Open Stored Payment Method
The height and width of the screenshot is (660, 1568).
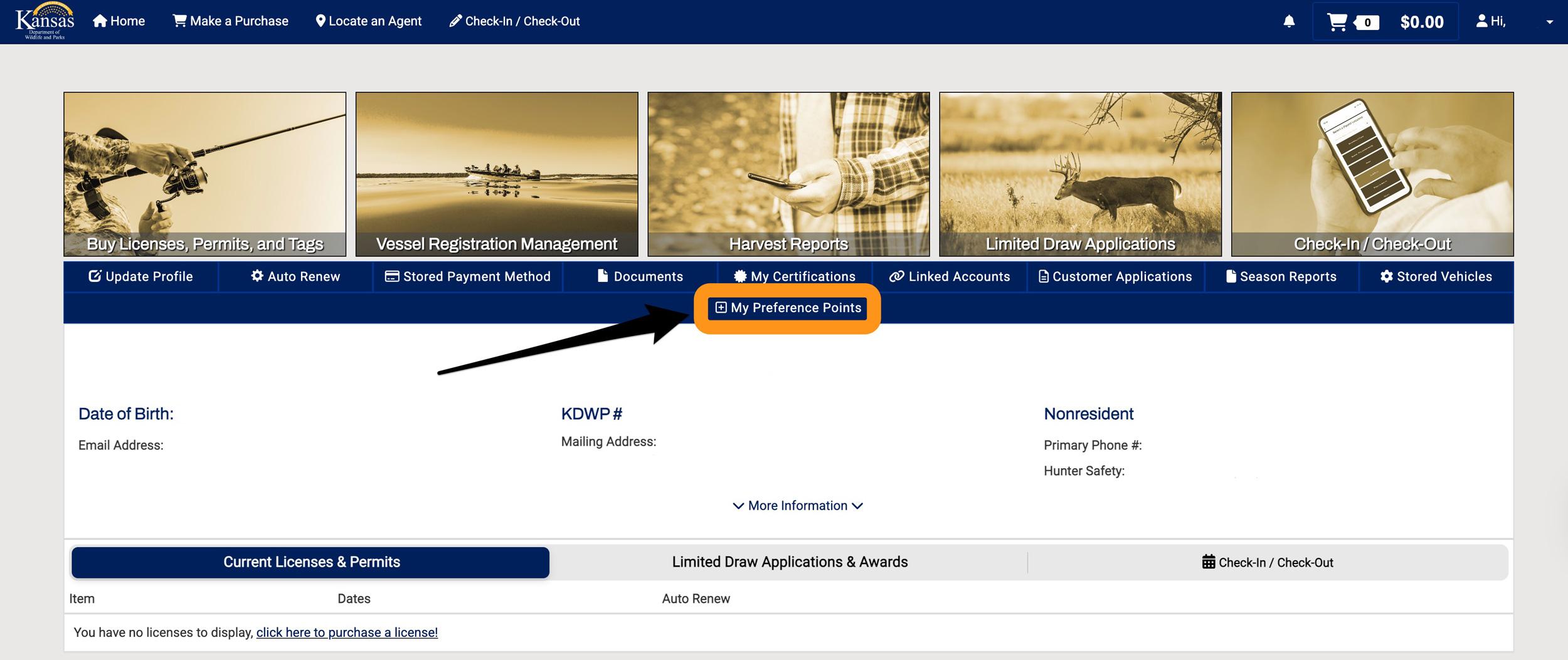(x=467, y=276)
